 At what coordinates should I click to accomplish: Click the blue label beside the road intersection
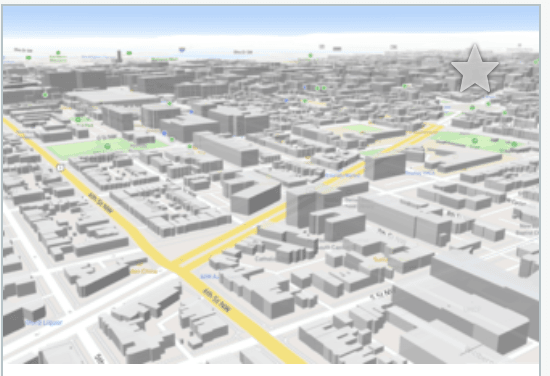click(x=210, y=276)
